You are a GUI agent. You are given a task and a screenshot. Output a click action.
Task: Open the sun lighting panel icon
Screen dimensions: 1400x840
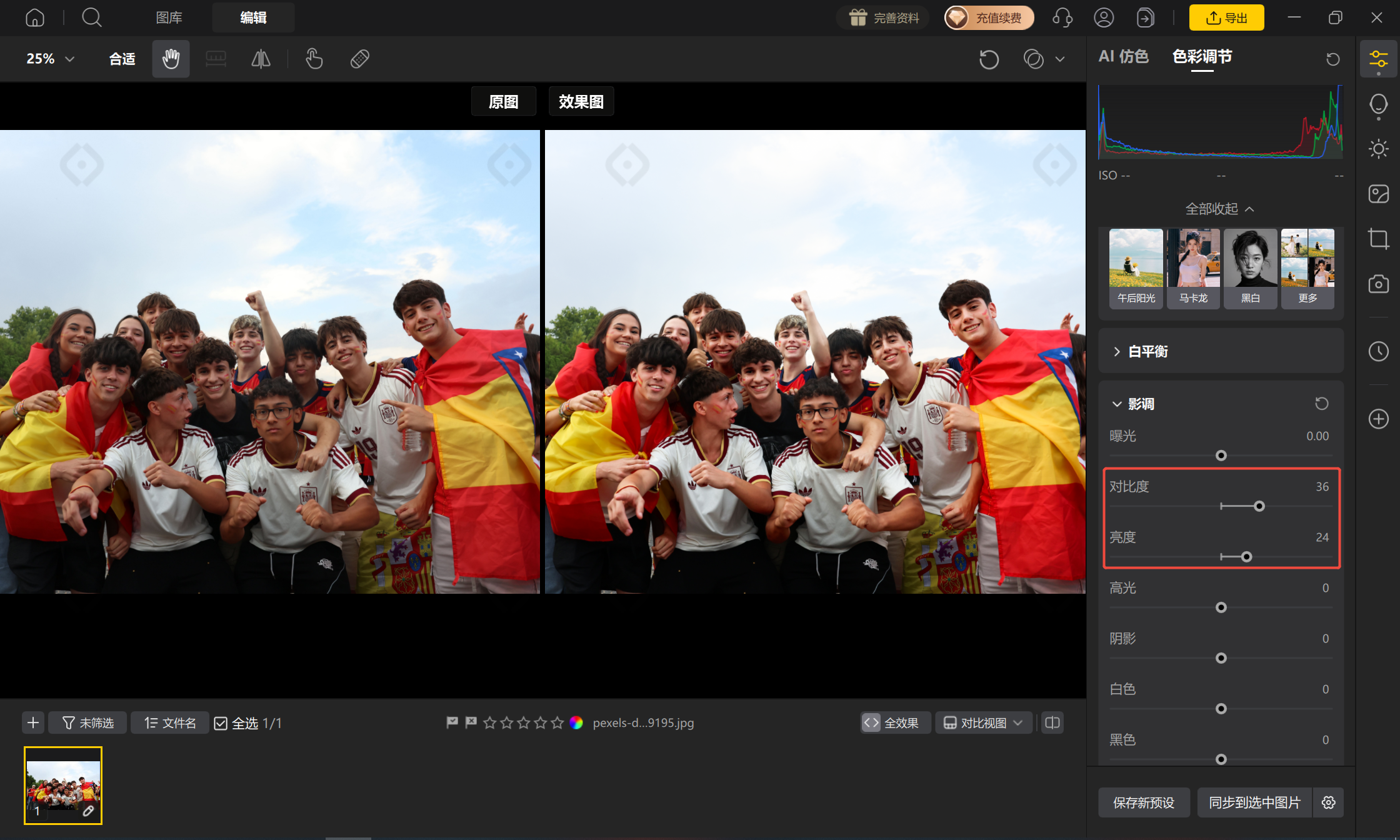point(1378,149)
